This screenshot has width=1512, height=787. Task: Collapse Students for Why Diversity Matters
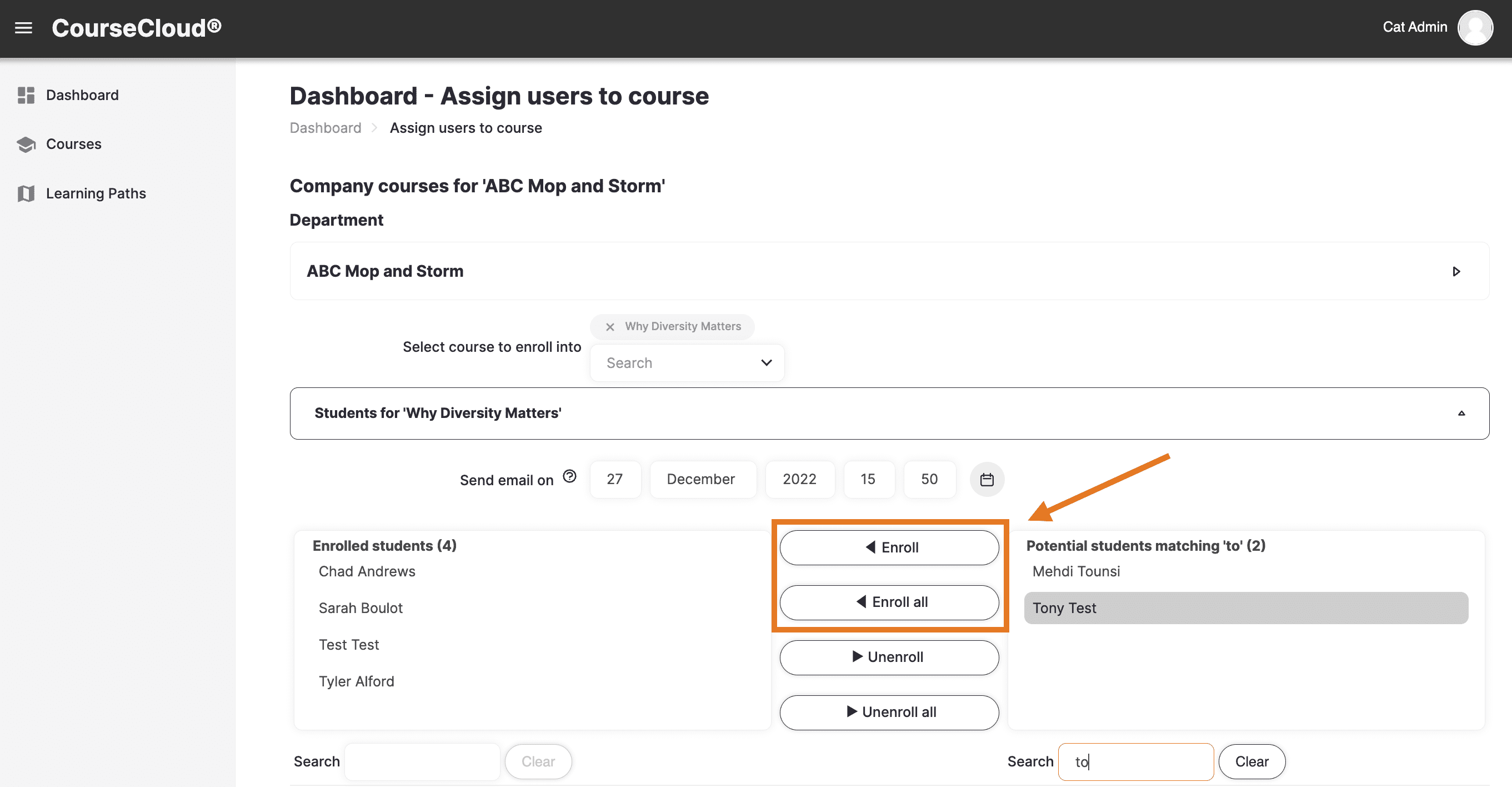click(x=889, y=414)
